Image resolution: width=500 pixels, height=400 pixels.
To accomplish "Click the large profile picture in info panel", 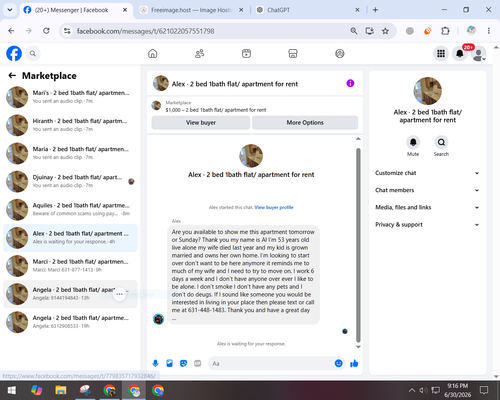I will (x=428, y=91).
